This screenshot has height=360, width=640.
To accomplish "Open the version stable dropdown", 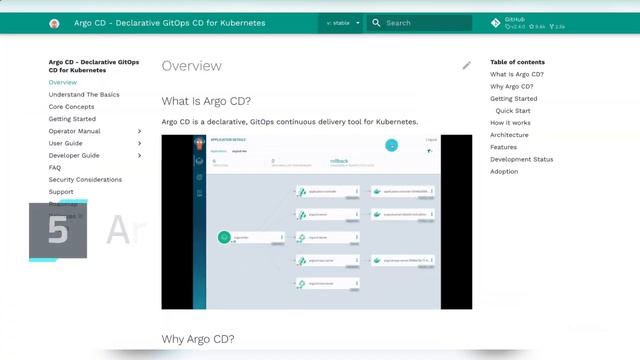I will coord(343,23).
